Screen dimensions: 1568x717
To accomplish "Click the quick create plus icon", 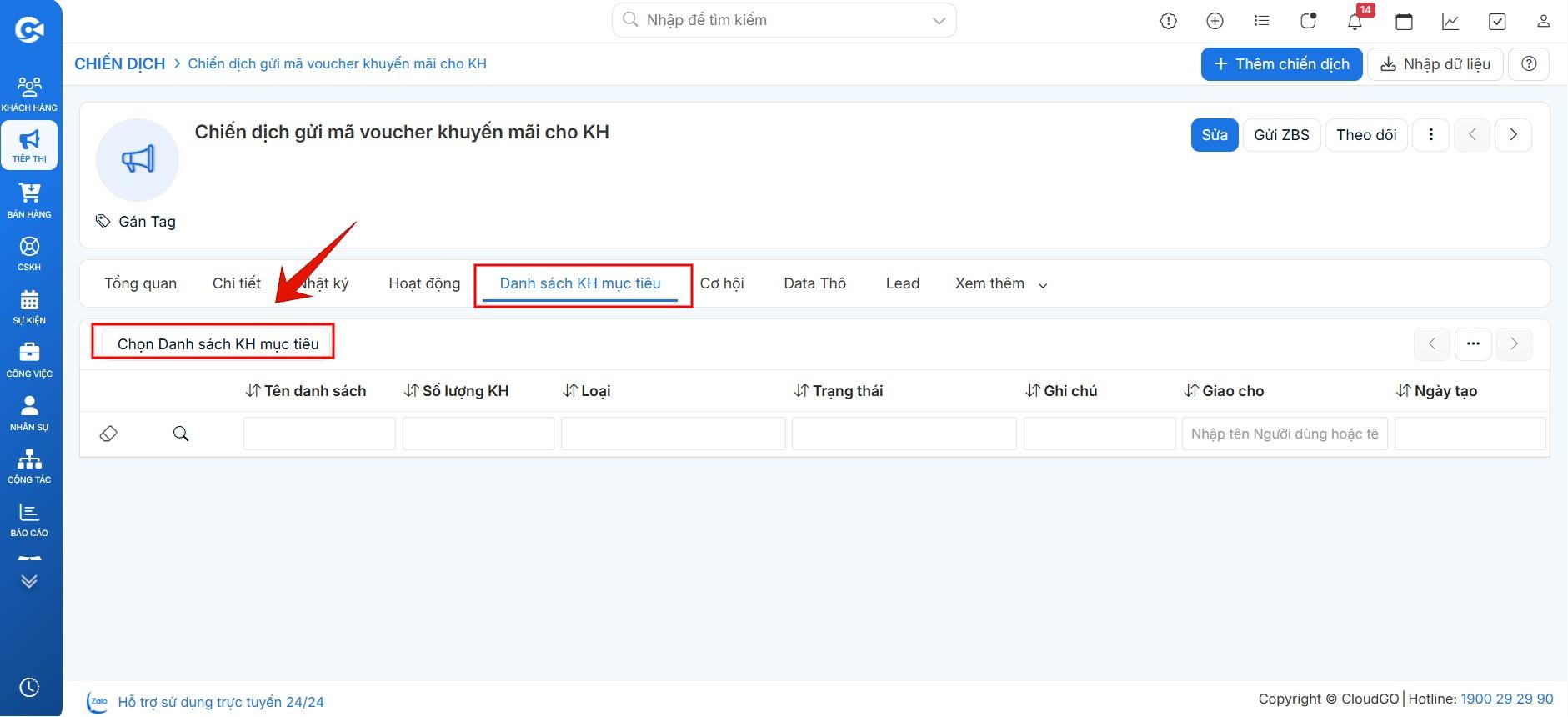I will click(x=1215, y=22).
